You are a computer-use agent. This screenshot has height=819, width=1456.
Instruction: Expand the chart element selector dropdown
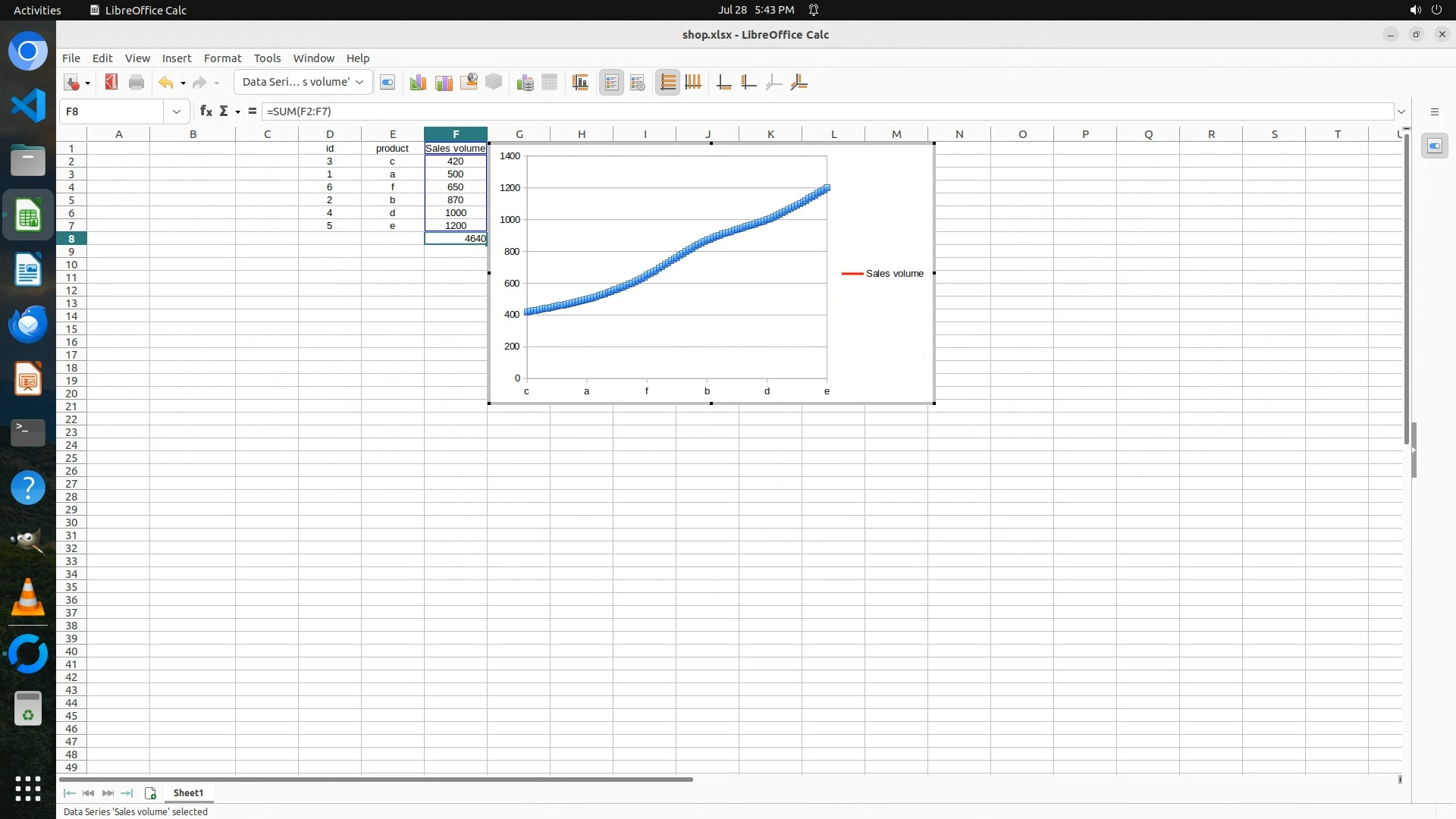click(359, 82)
